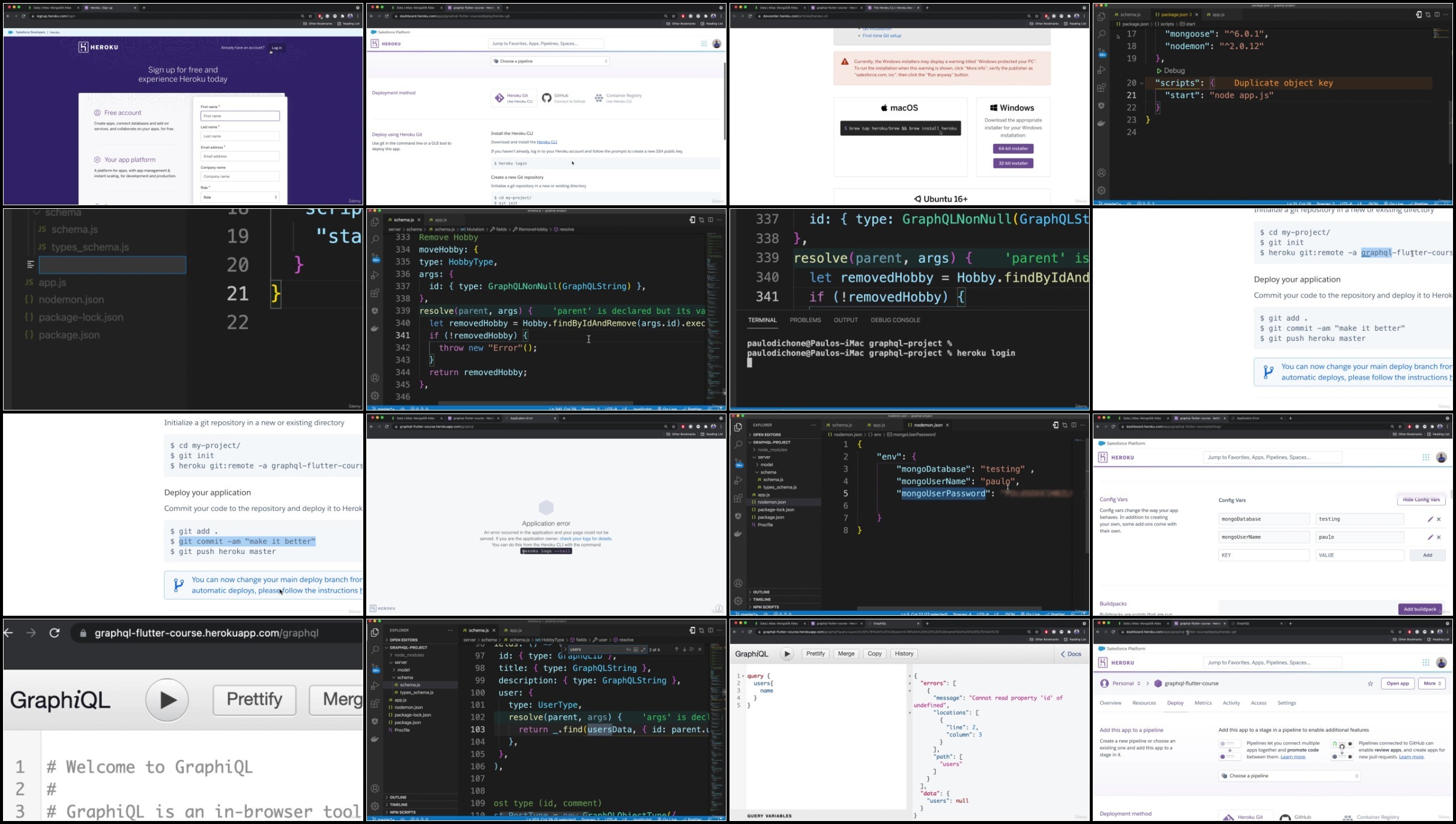Click the Hide Config Vars button
The image size is (1456, 824).
pyautogui.click(x=1421, y=500)
